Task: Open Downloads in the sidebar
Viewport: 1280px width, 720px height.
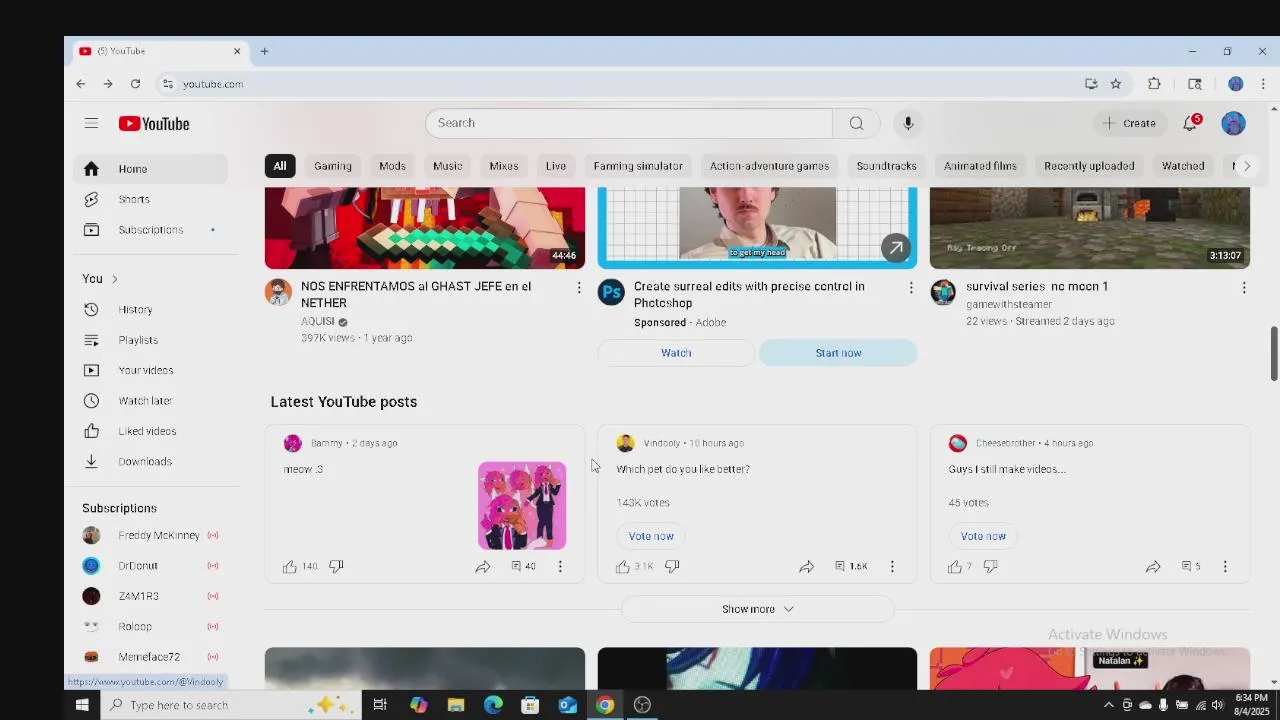Action: pyautogui.click(x=150, y=462)
